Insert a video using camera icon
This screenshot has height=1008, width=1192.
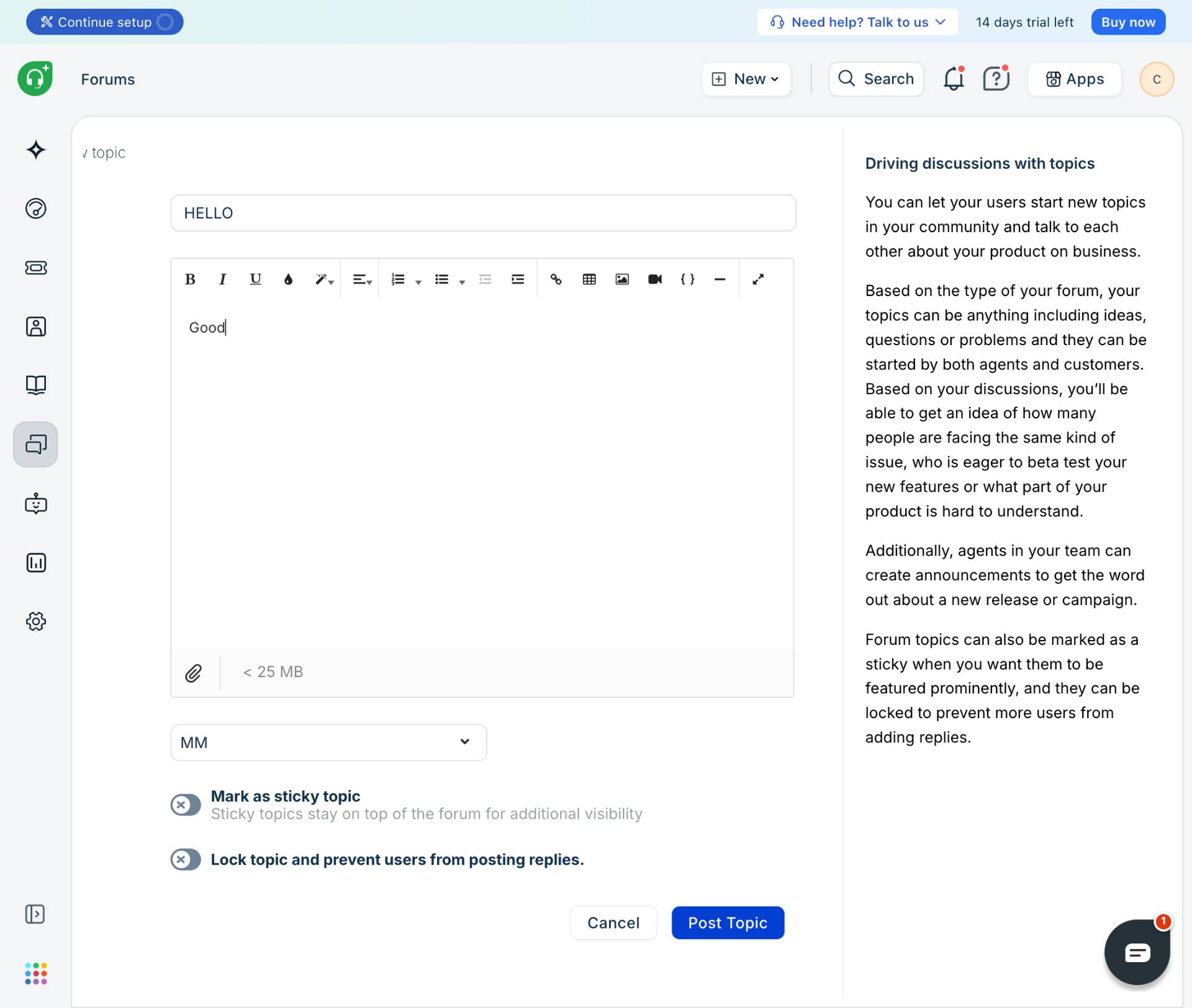[x=655, y=279]
